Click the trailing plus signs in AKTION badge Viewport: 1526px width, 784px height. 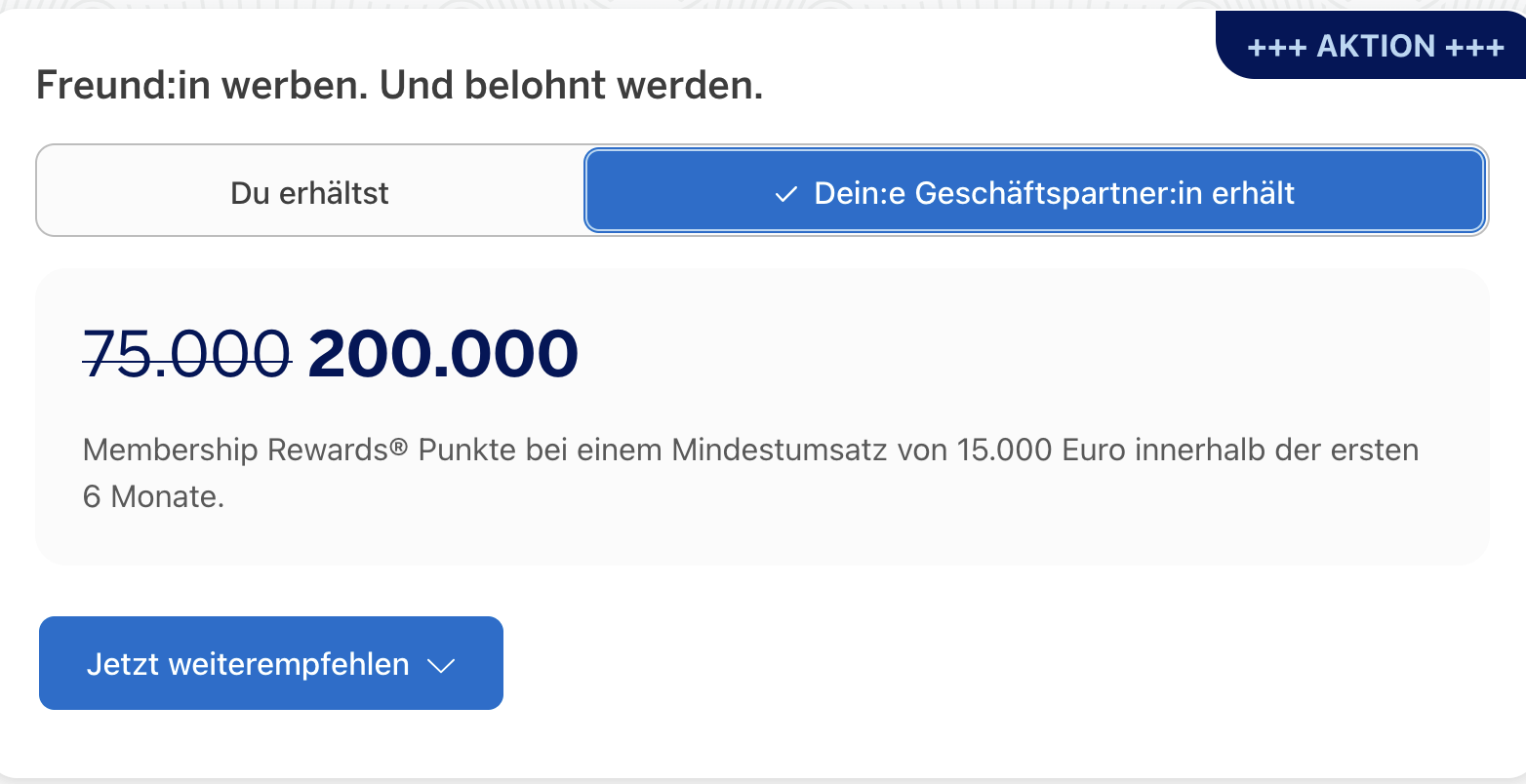click(1473, 47)
